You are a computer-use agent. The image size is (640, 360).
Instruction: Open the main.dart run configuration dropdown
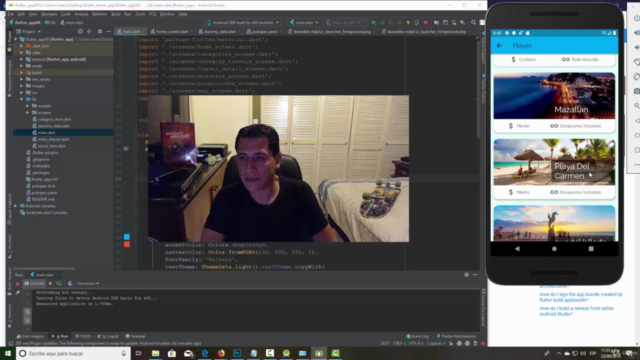click(x=304, y=22)
